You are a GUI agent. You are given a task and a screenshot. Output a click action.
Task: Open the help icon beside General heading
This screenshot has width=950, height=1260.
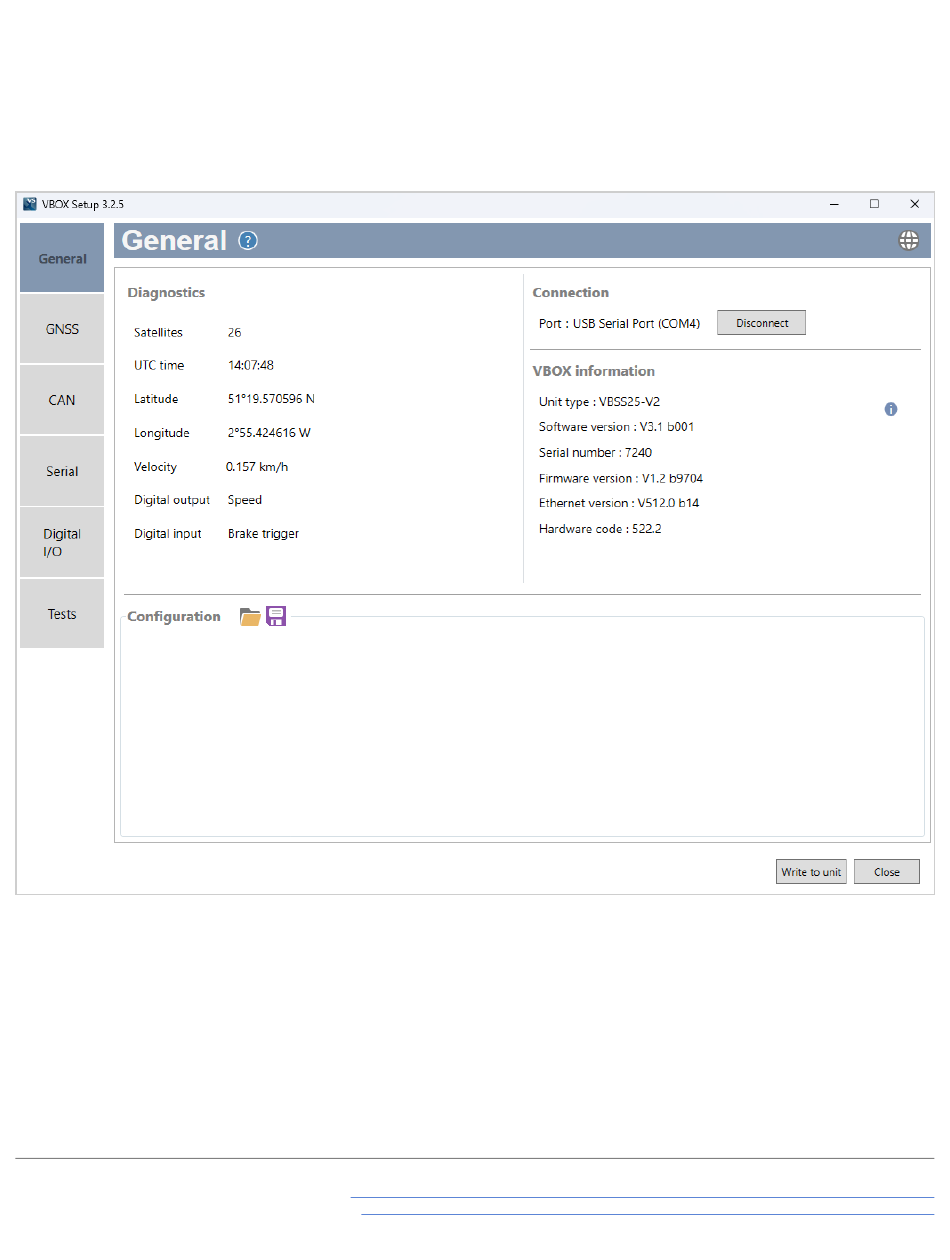248,241
